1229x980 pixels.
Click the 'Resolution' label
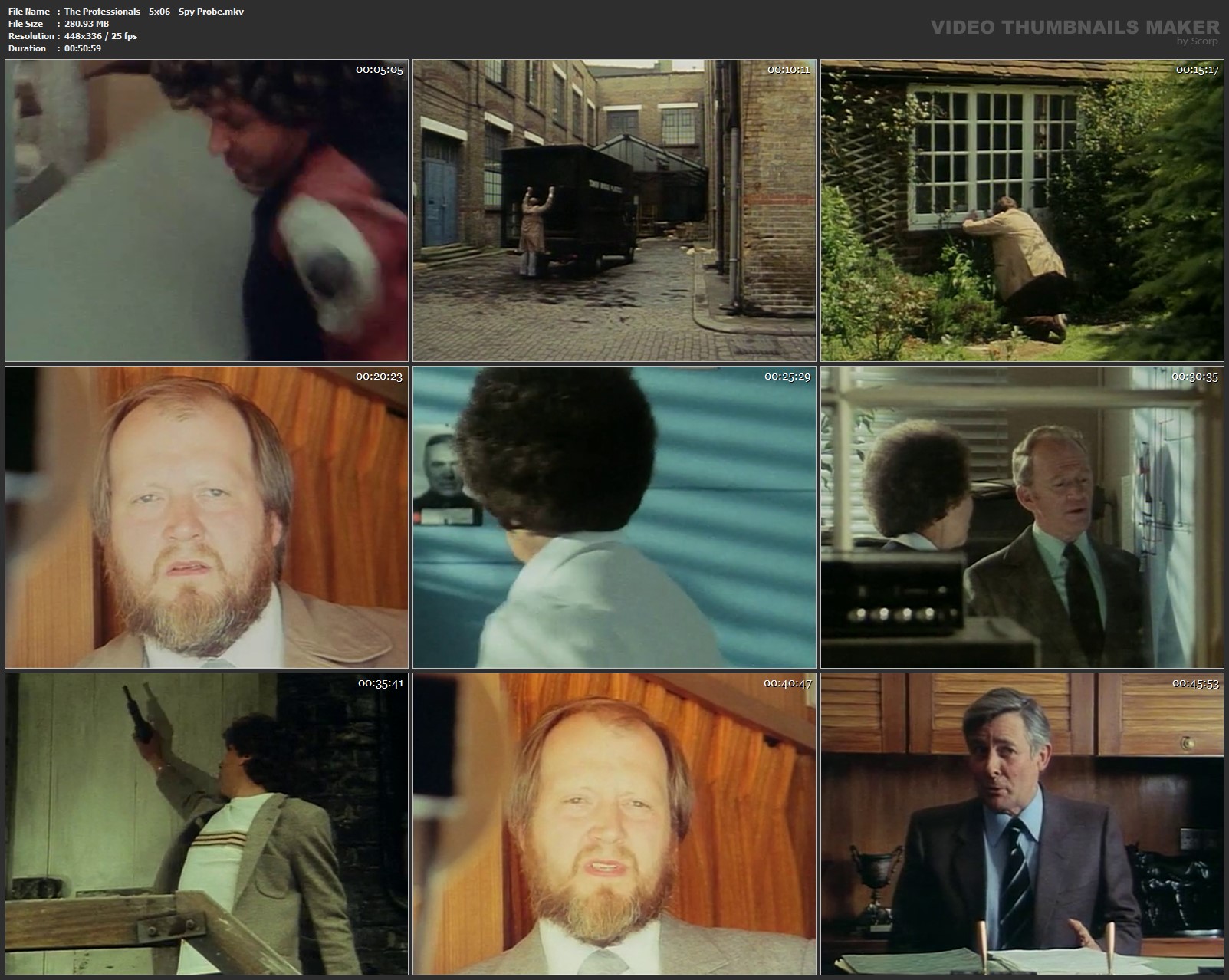pyautogui.click(x=31, y=36)
